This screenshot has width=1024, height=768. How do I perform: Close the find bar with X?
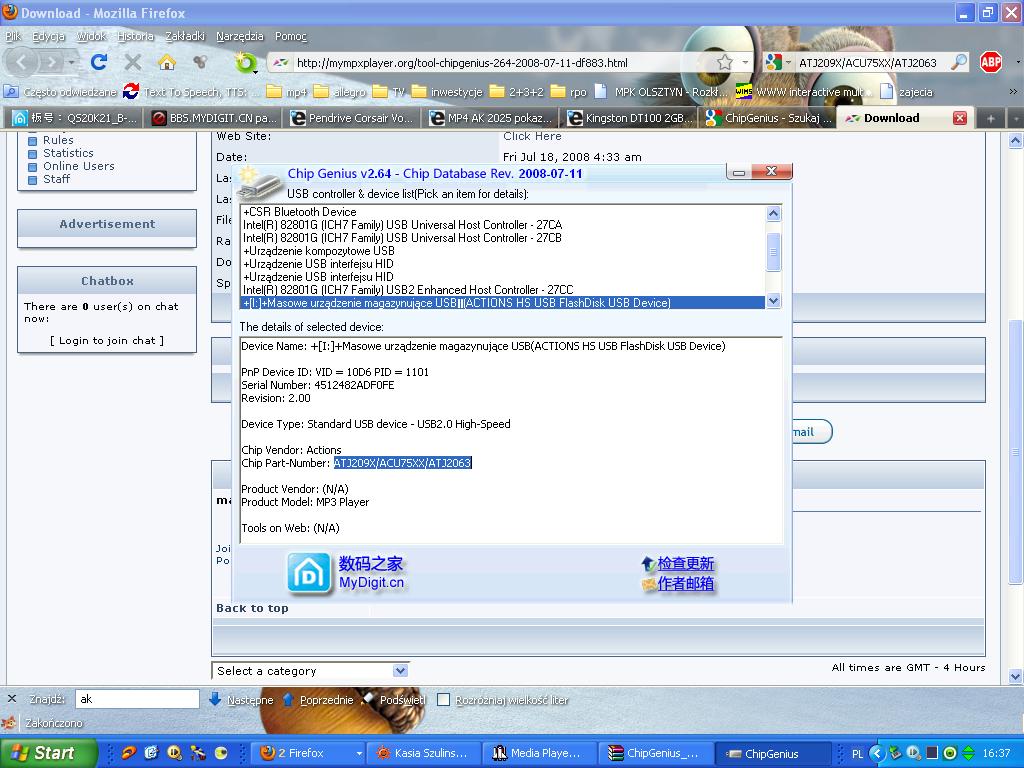(12, 699)
